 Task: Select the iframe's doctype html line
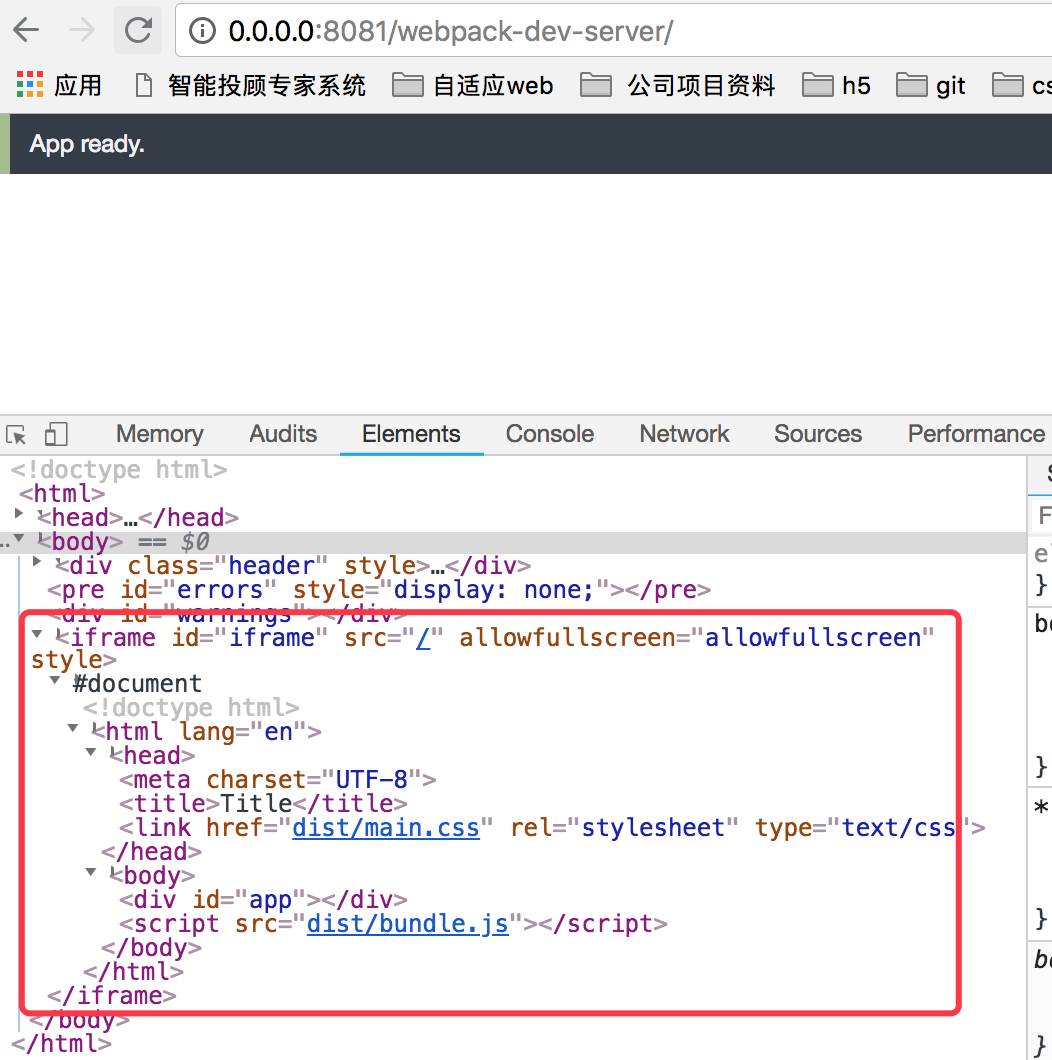coord(191,708)
